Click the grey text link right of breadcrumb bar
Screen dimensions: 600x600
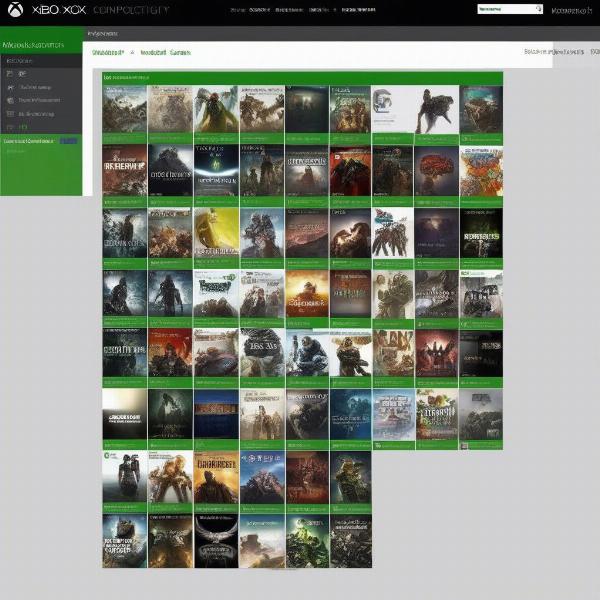(554, 51)
